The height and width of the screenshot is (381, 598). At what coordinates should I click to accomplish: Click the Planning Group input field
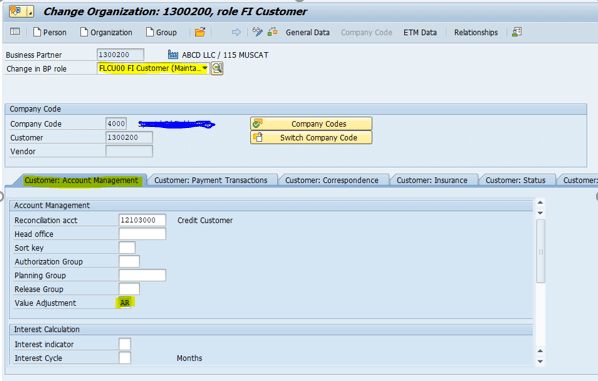[142, 275]
